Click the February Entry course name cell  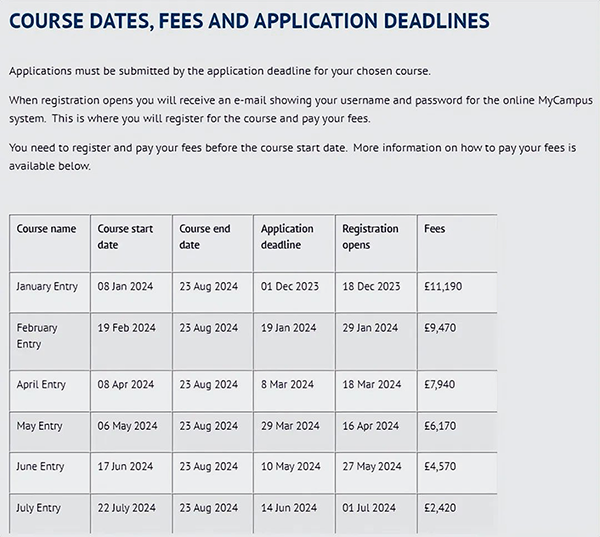[x=38, y=335]
